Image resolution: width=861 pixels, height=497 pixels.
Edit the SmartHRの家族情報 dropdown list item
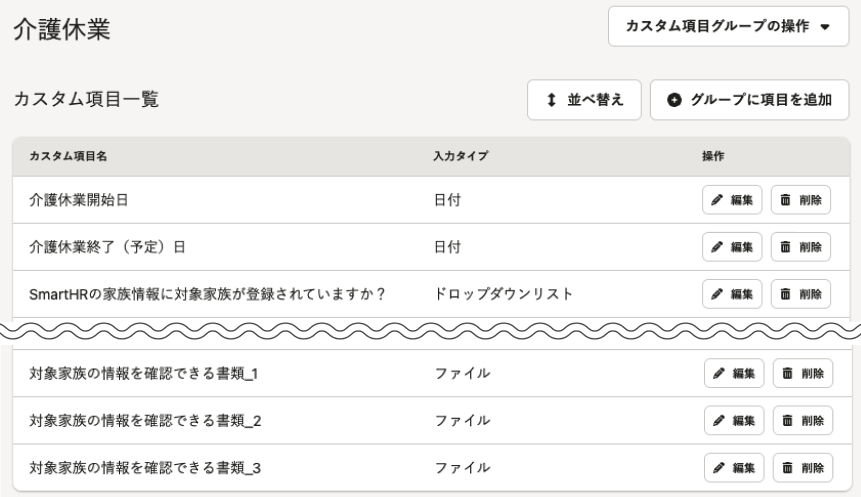732,294
